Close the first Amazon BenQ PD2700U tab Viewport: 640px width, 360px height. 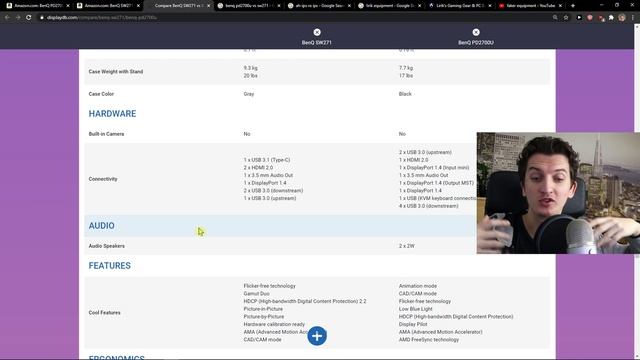(x=68, y=6)
